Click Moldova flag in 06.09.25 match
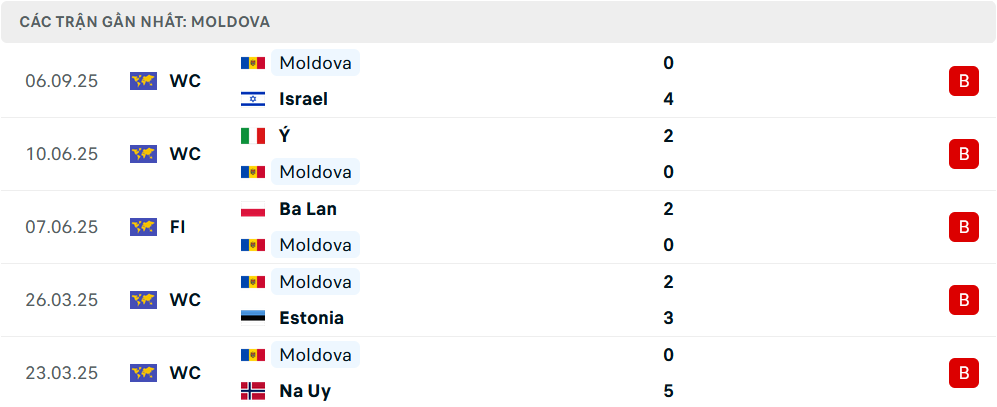 [252, 63]
